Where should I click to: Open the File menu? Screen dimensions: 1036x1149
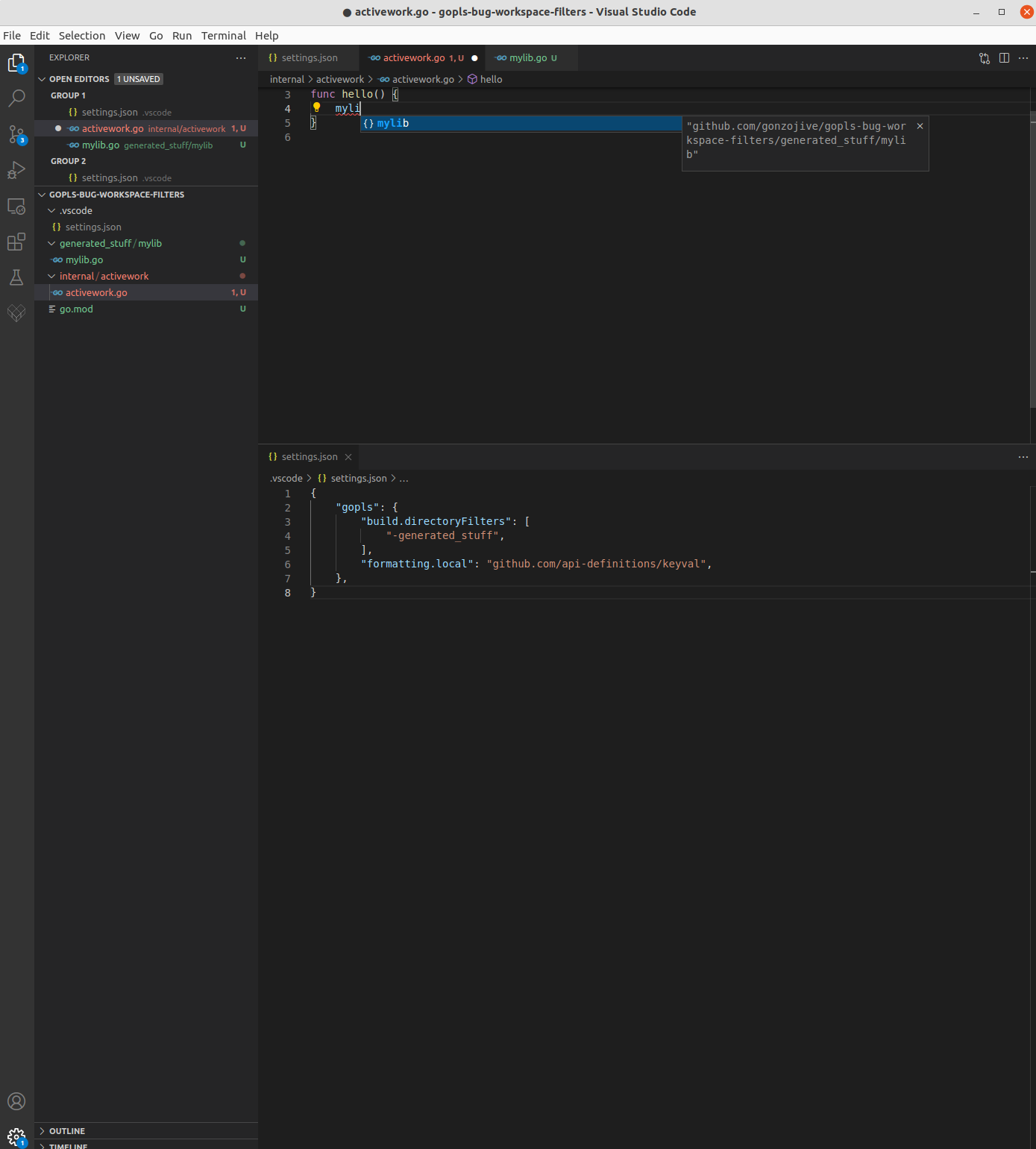pos(12,35)
